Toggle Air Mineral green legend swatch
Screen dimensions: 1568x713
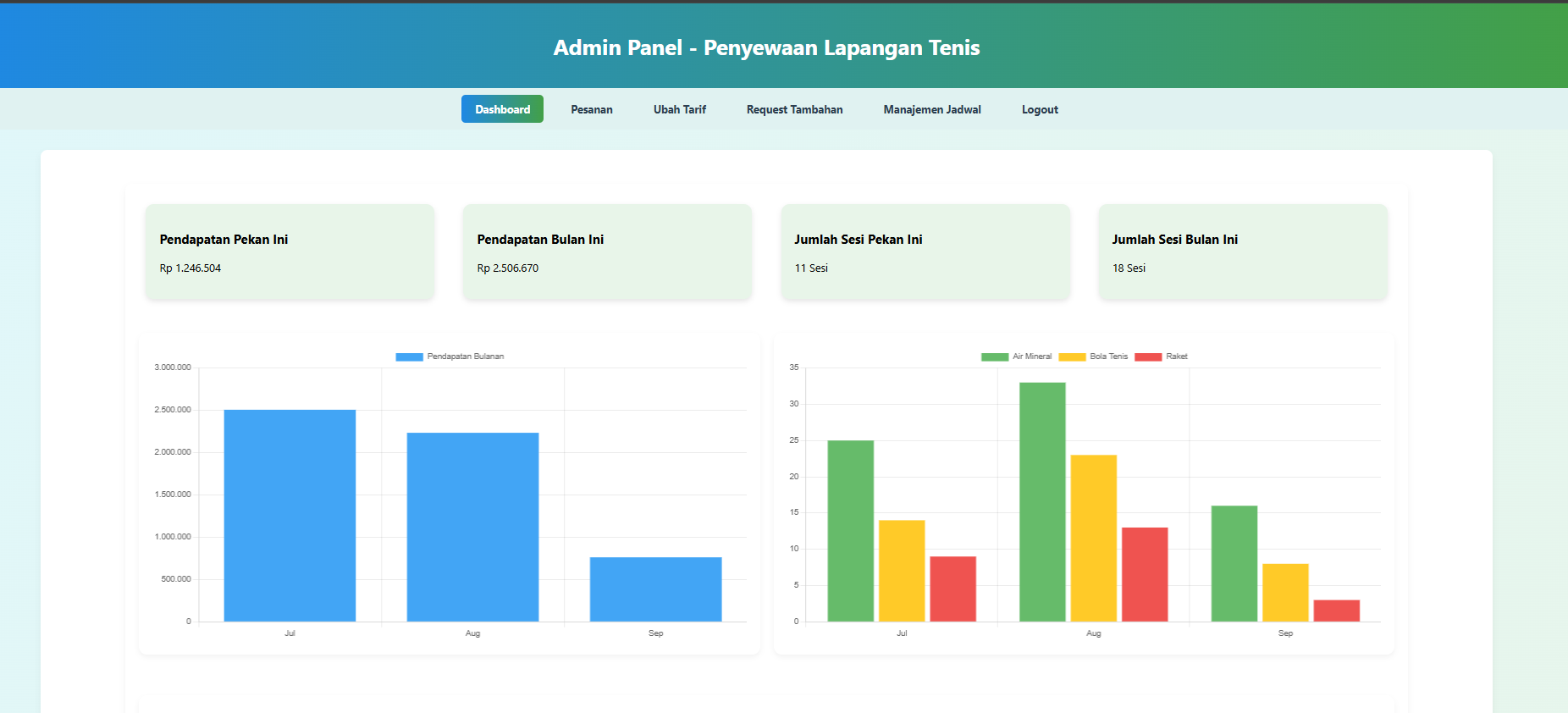click(x=995, y=356)
